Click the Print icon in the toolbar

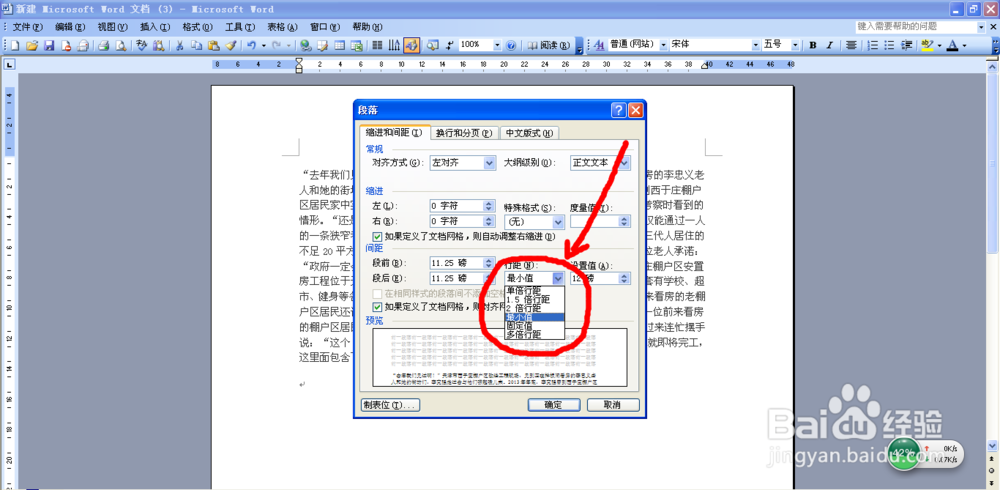click(x=103, y=45)
